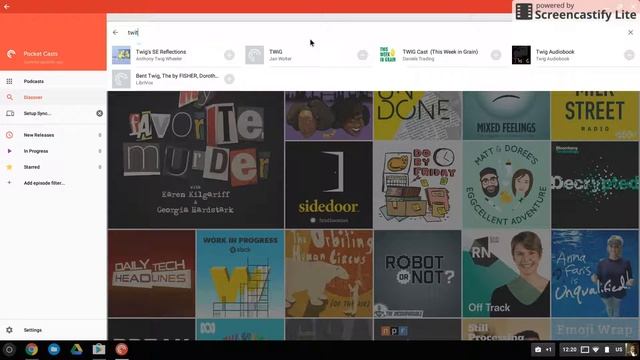Open the This Week in Grain artwork
The image size is (640, 360).
[388, 55]
